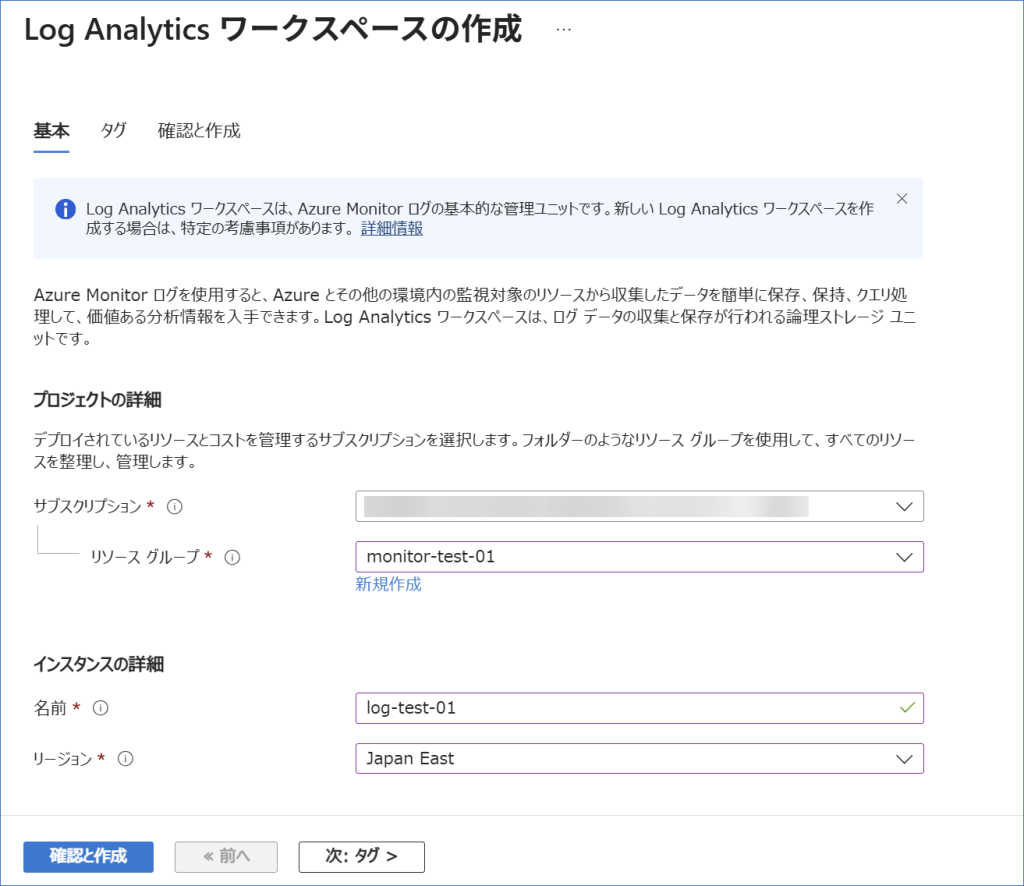Screen dimensions: 1024x886
Task: Click the info icon next to サブスクリプション
Action: (175, 506)
